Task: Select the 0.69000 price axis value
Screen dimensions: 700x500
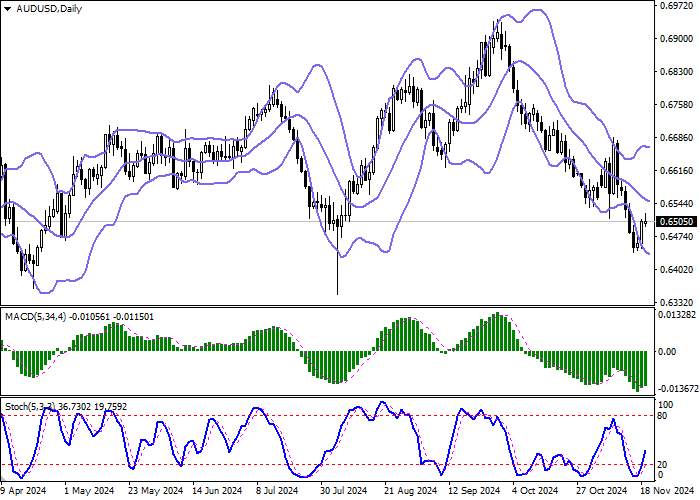Action: (x=676, y=39)
